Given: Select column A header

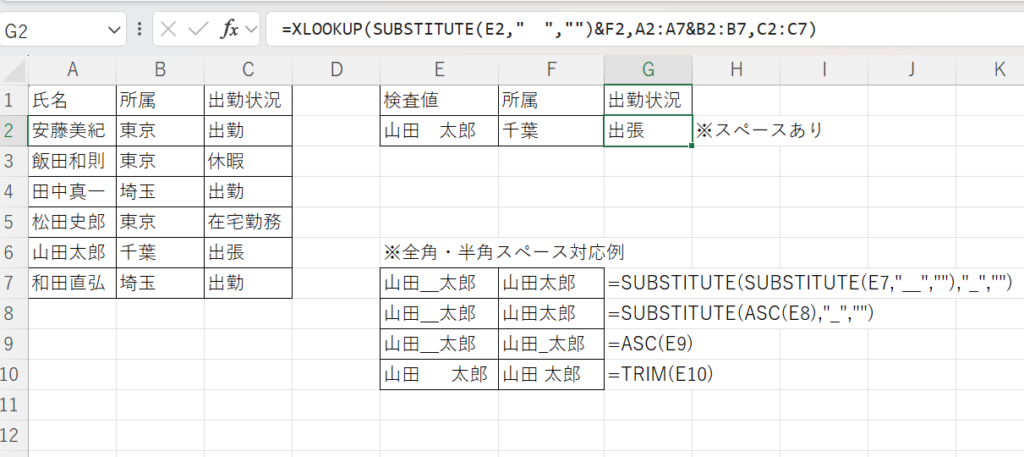Looking at the screenshot, I should 72,70.
